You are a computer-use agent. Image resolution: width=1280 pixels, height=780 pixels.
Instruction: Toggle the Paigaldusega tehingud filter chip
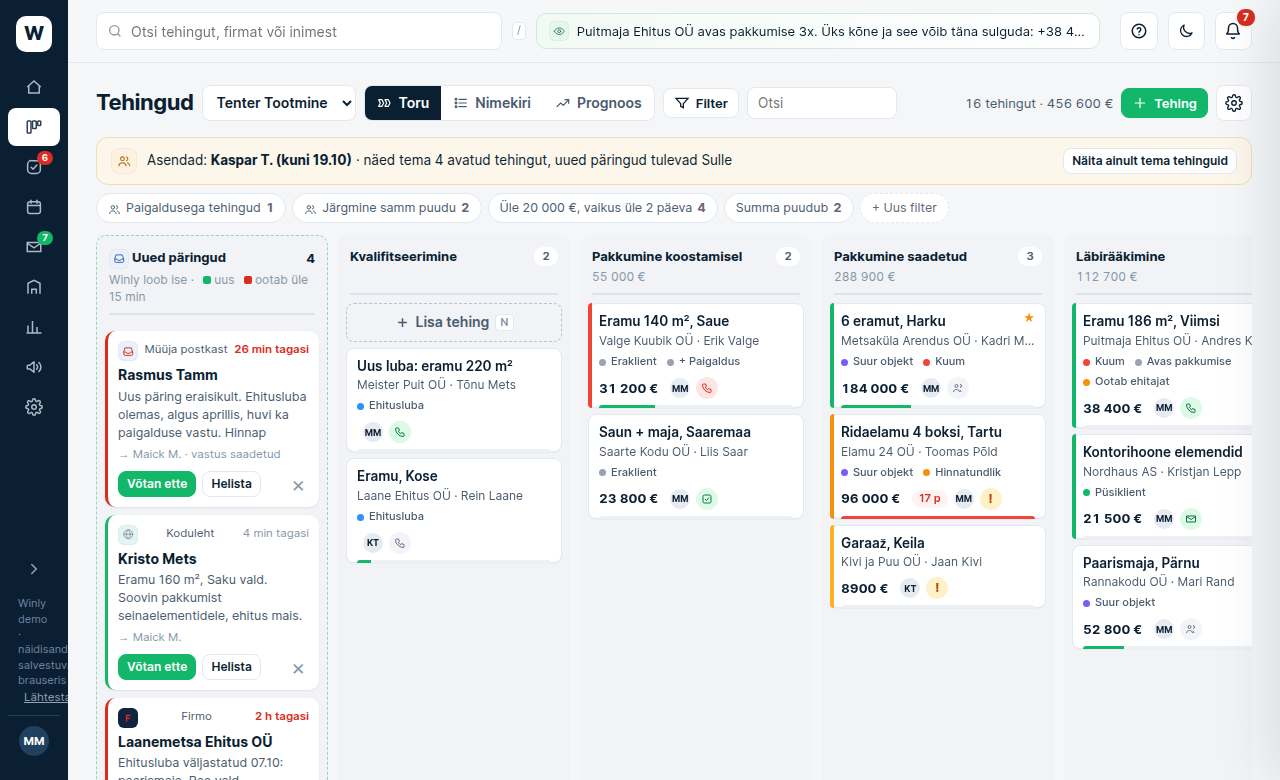pos(191,208)
